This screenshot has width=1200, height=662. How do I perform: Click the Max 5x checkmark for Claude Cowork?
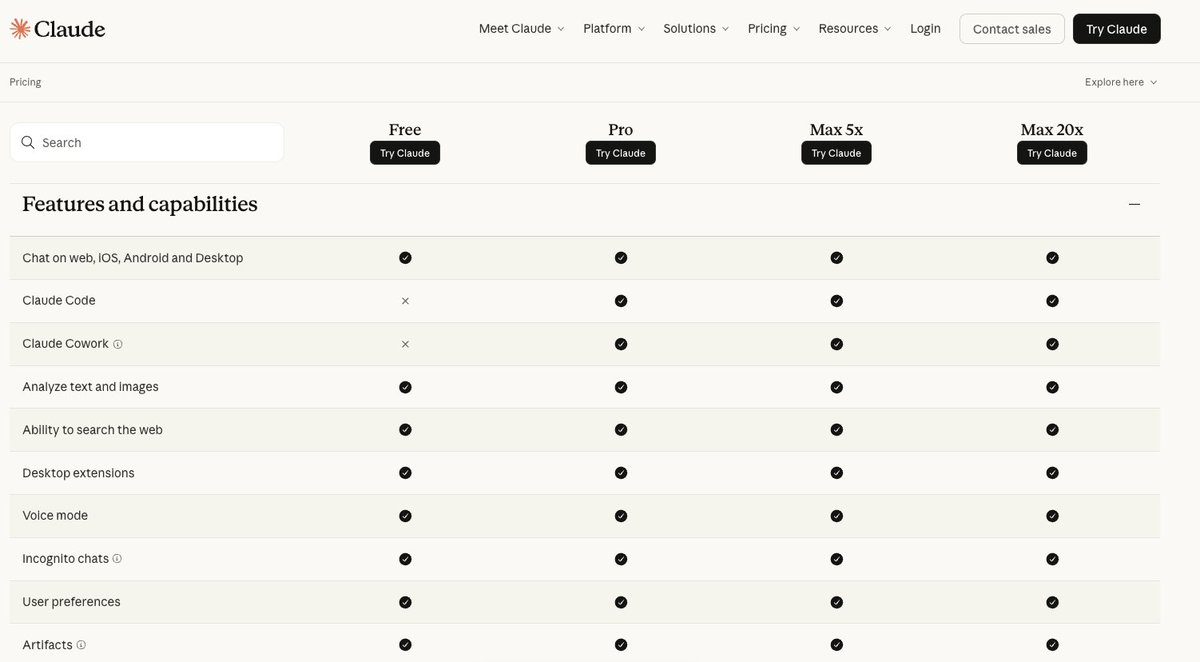point(837,344)
